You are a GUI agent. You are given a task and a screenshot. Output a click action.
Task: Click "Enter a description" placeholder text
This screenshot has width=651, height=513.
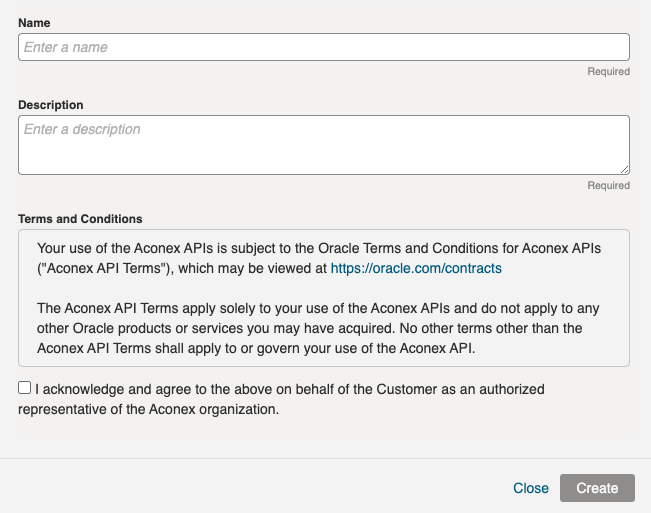point(82,129)
